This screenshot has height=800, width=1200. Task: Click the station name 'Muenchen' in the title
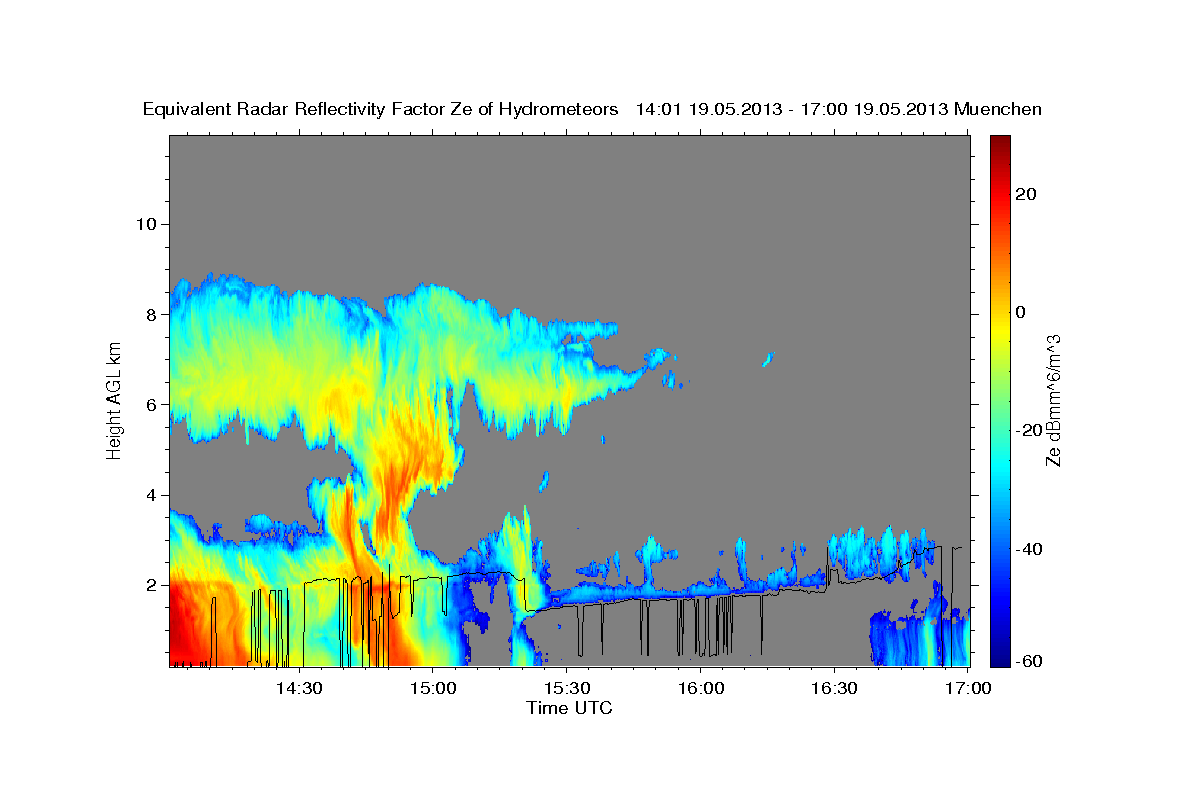(x=999, y=109)
